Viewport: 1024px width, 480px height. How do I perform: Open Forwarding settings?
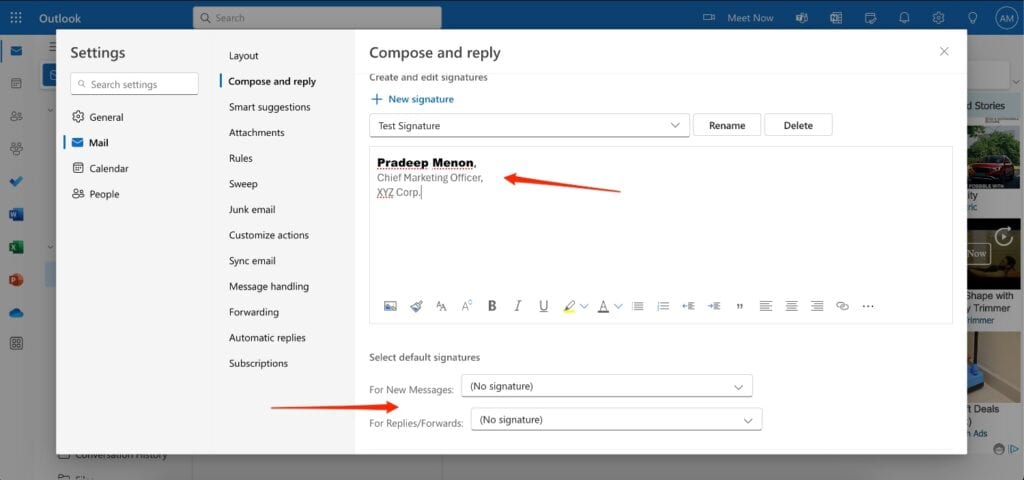[x=253, y=312]
